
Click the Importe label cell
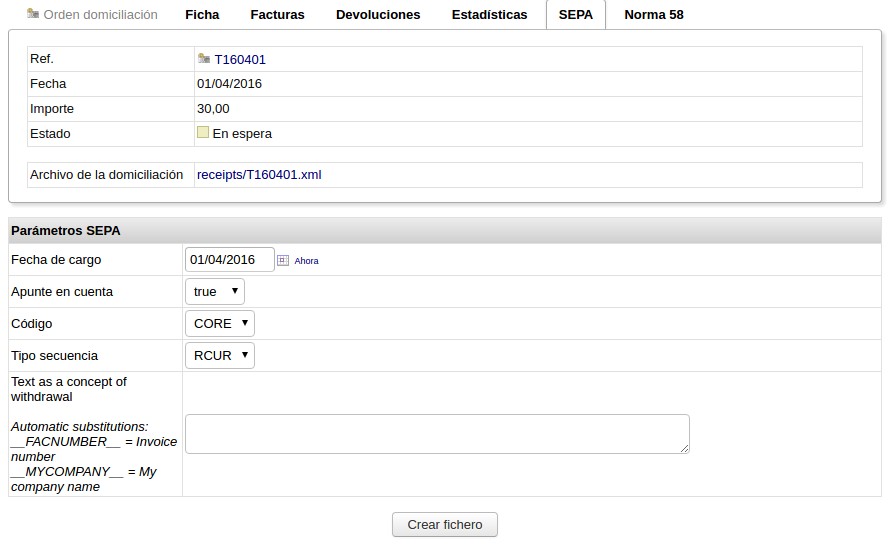point(111,109)
